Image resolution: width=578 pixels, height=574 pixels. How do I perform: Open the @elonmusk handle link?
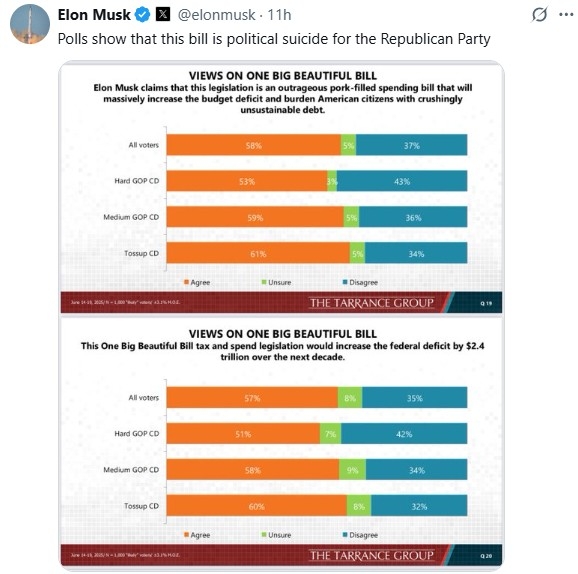216,15
